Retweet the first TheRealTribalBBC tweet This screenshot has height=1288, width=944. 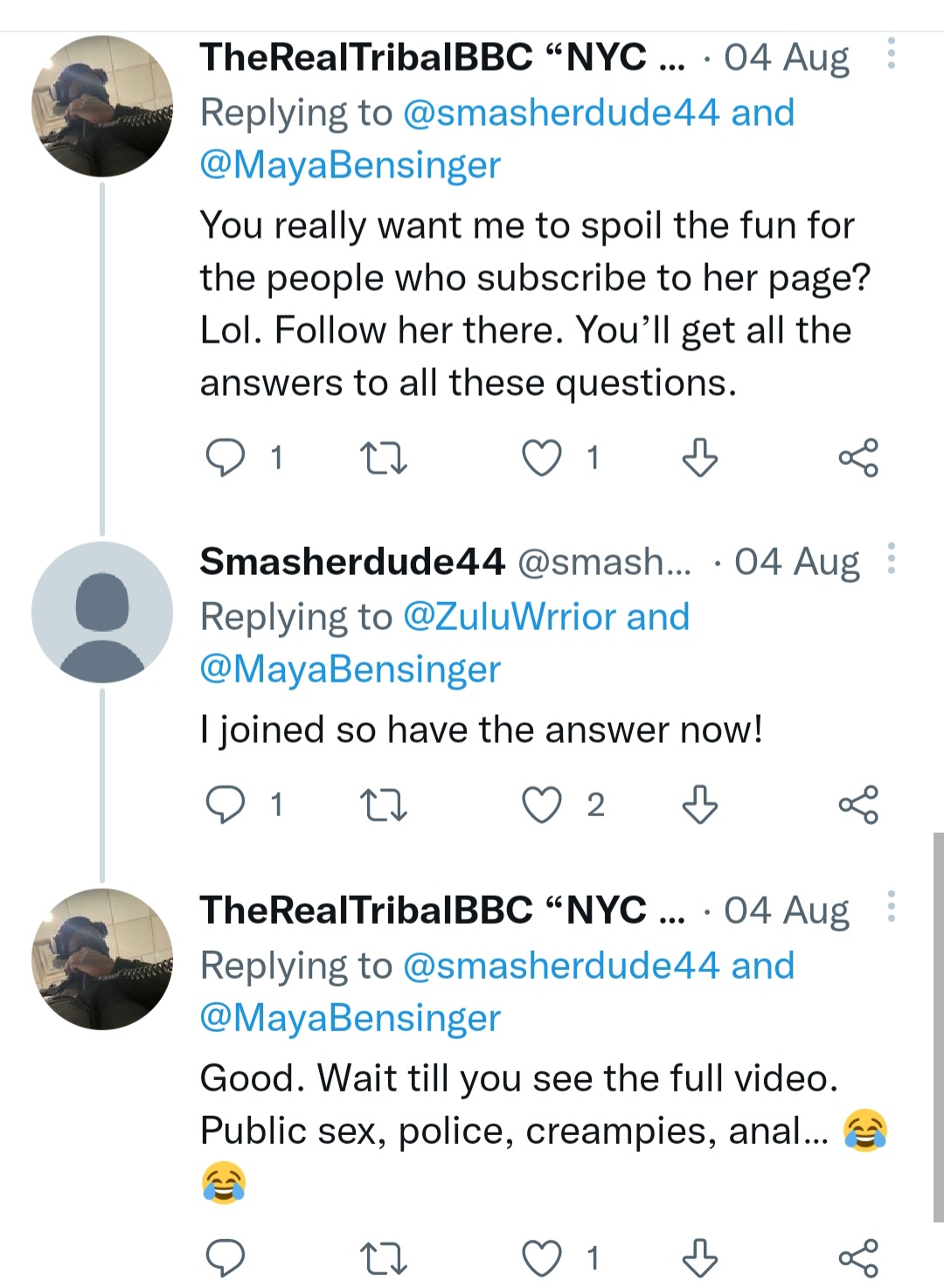coord(384,457)
